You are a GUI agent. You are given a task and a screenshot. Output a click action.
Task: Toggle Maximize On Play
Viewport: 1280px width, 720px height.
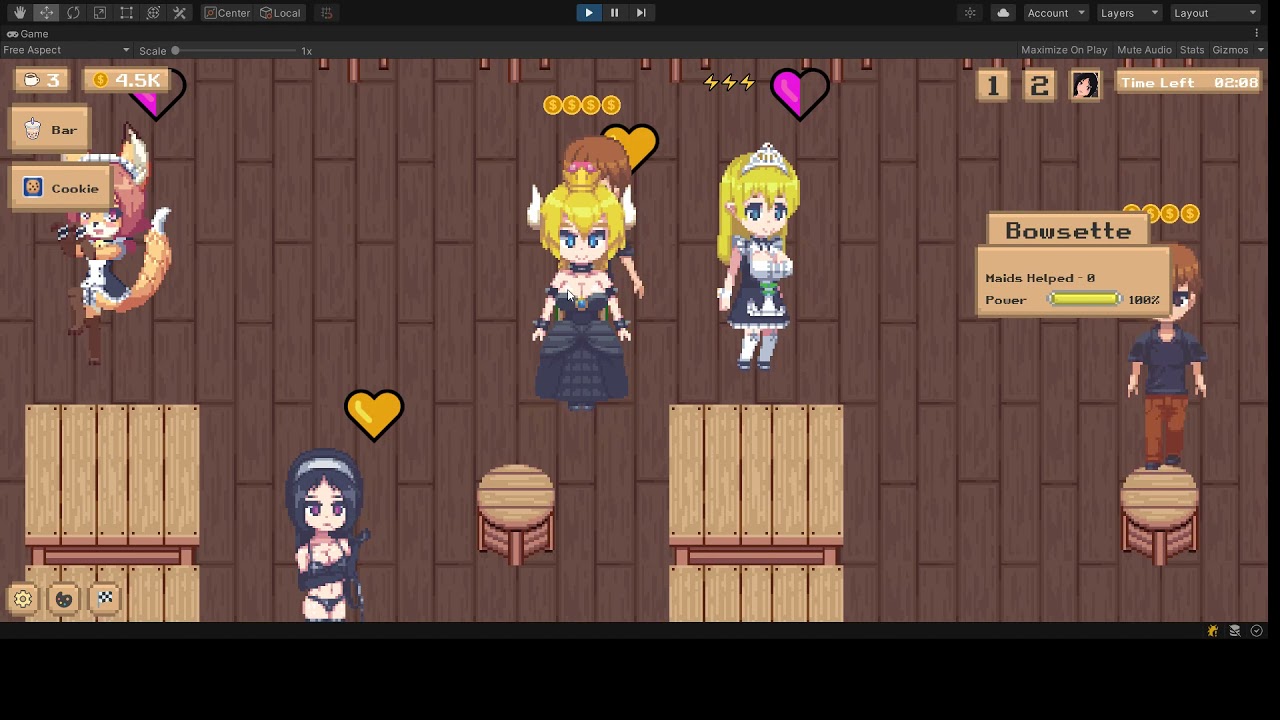click(1064, 50)
